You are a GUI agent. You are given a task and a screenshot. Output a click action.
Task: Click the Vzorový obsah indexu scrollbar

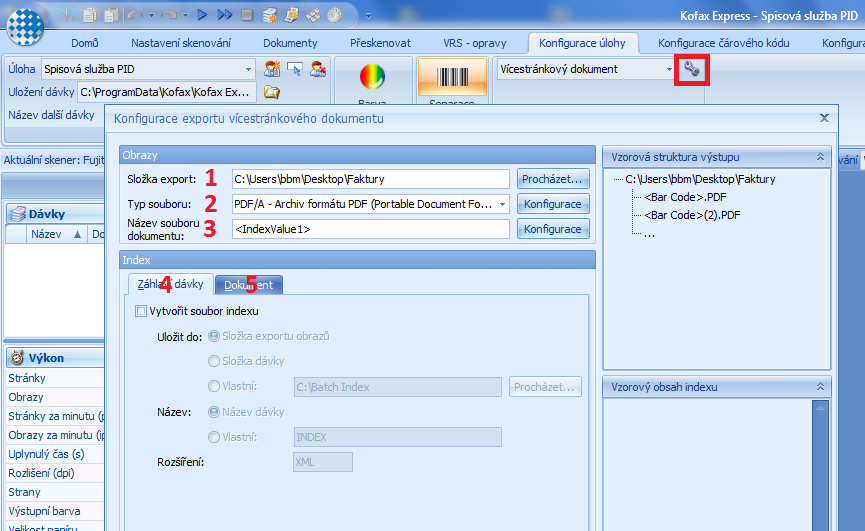[x=820, y=466]
